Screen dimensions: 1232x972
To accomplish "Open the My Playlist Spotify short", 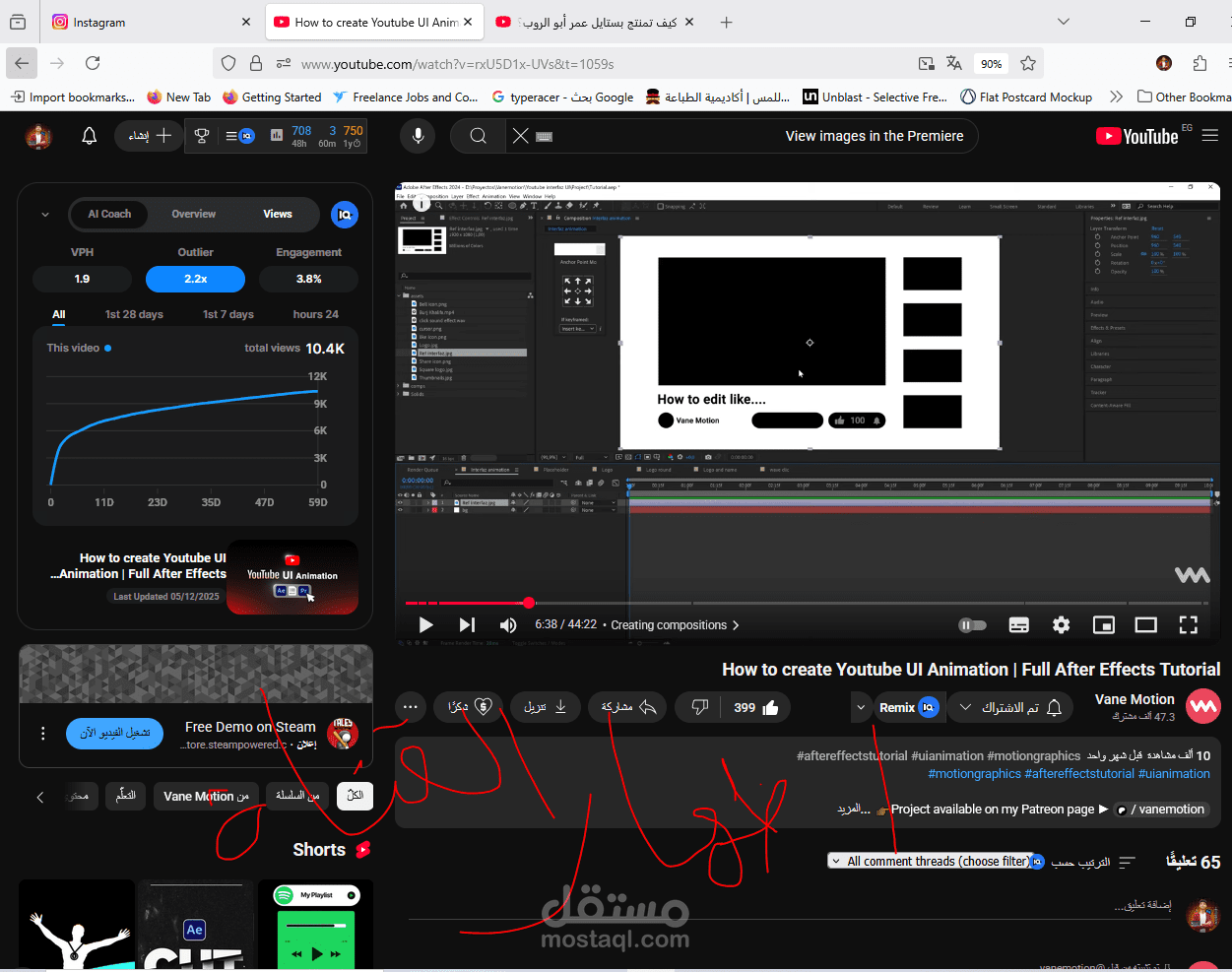I will pos(315,925).
